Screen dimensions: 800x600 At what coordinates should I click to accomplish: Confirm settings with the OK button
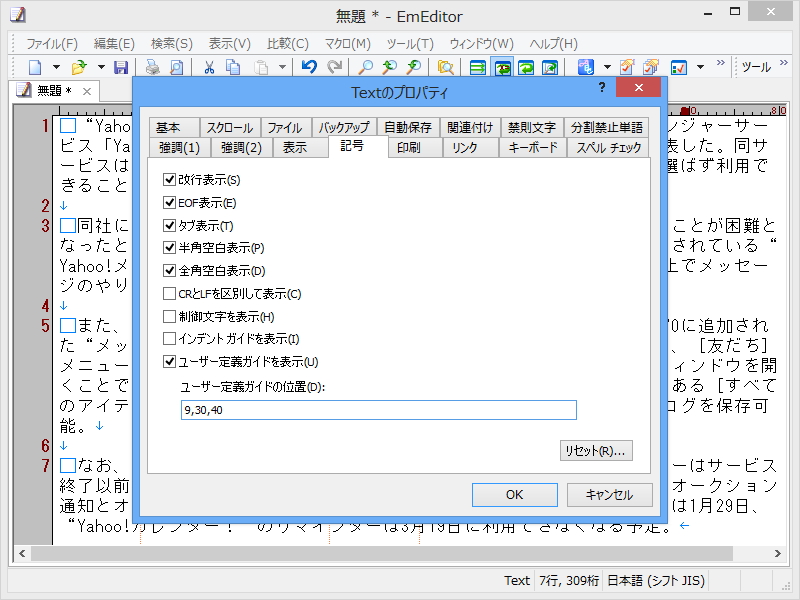514,494
